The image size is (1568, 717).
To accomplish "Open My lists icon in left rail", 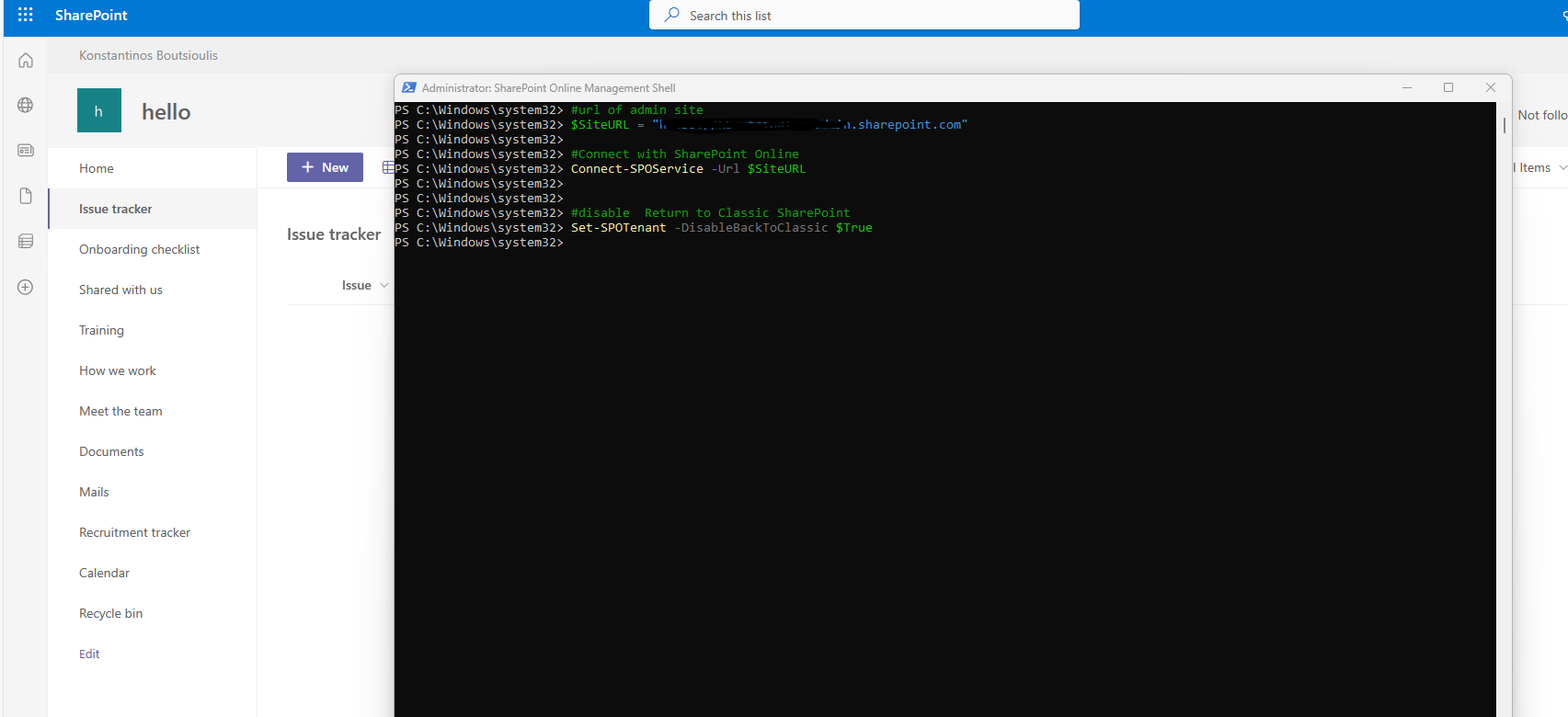I will 26,241.
